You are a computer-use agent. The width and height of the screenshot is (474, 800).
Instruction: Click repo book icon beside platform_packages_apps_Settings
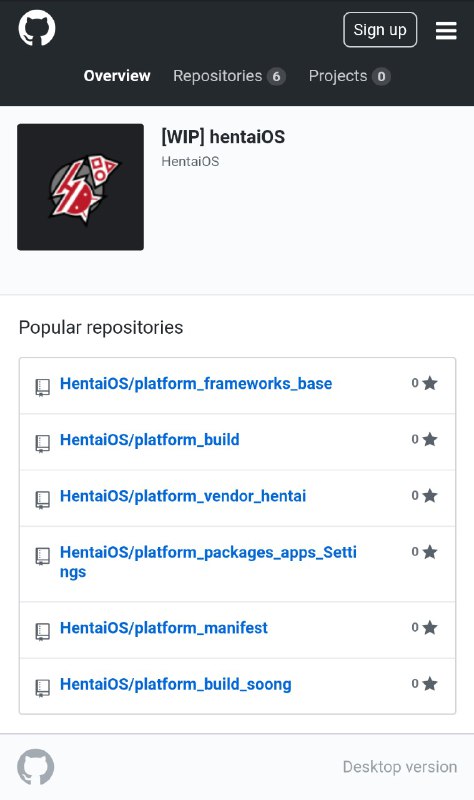(42, 556)
